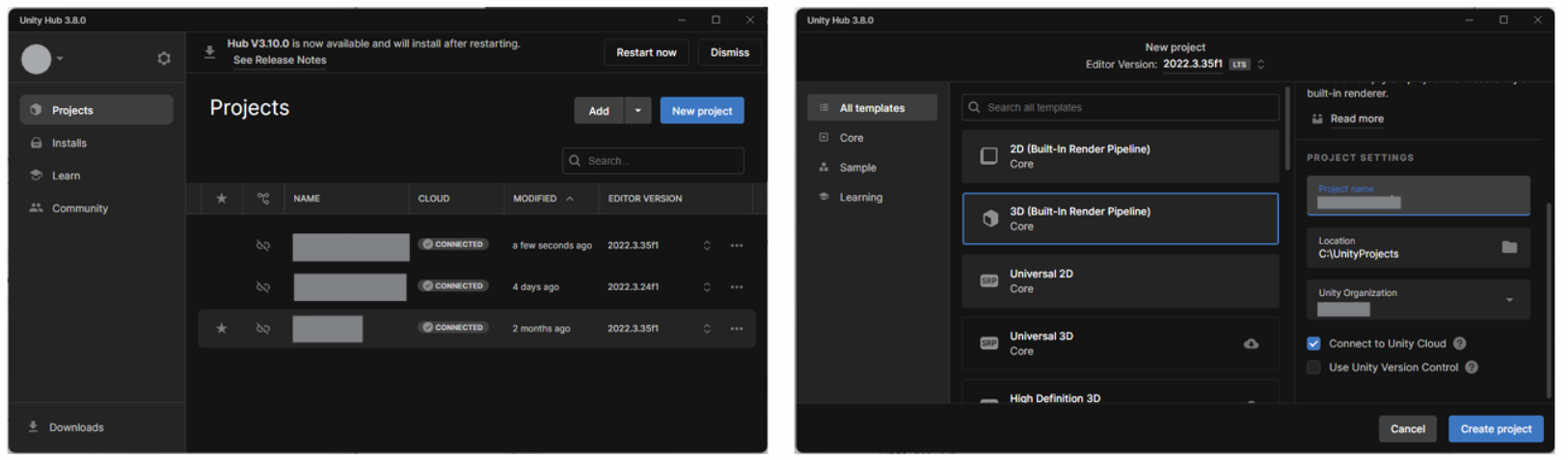
Task: Click the template list scrollbar
Action: click(1287, 129)
